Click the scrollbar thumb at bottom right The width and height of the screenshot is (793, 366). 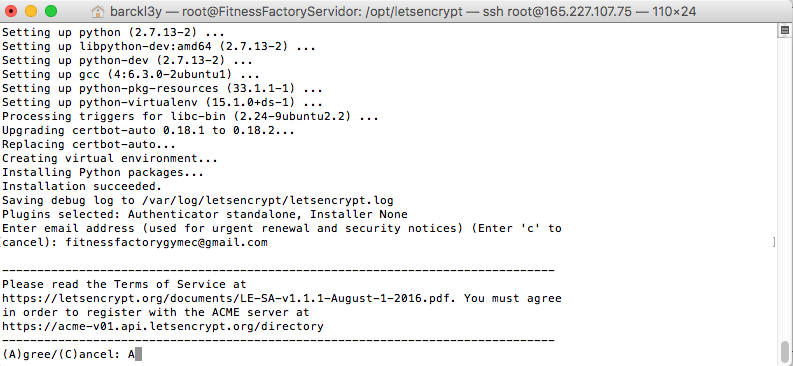(x=785, y=350)
